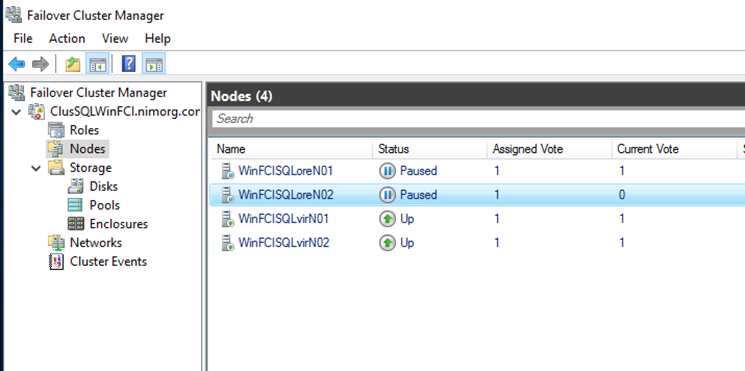Image resolution: width=745 pixels, height=371 pixels.
Task: Select Pools under Storage
Action: pos(105,205)
